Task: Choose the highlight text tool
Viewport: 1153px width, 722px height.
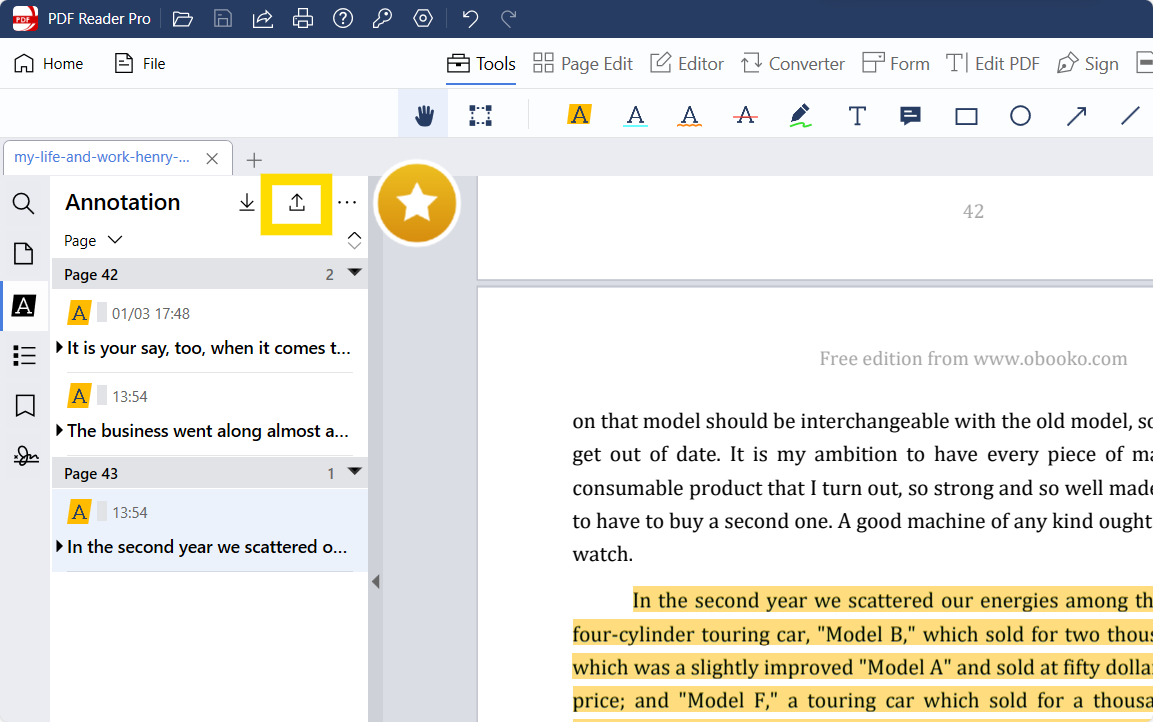Action: point(579,115)
